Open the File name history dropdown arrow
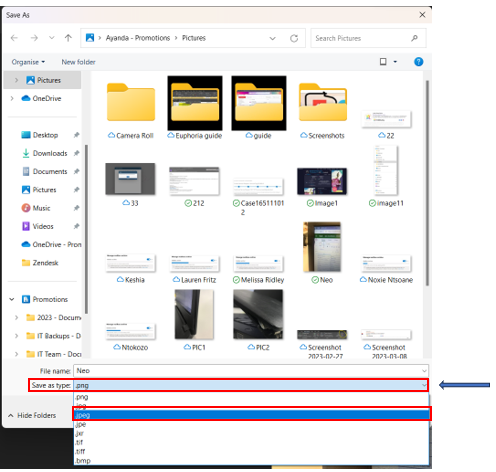 pos(424,371)
